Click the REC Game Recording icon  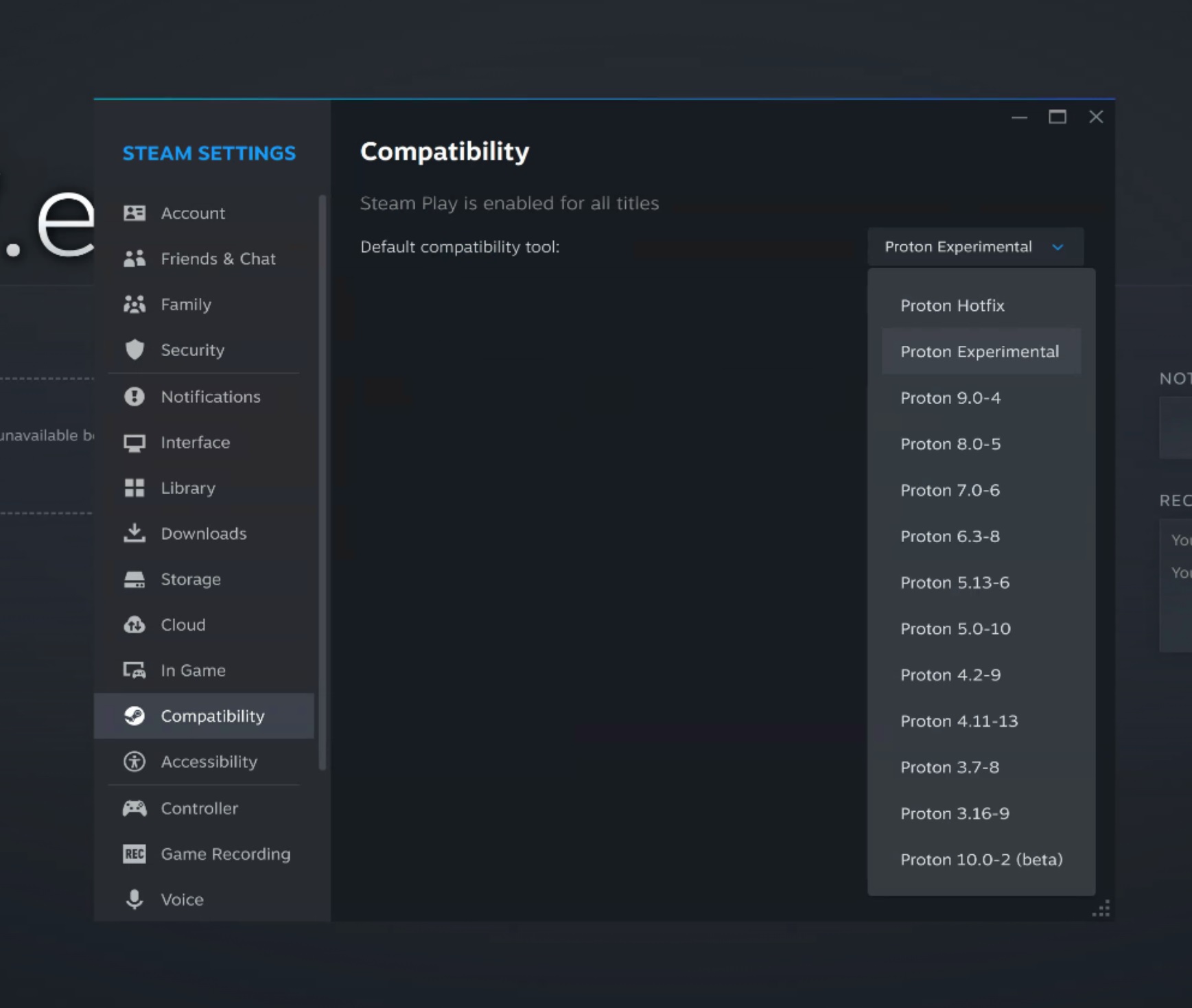point(135,854)
